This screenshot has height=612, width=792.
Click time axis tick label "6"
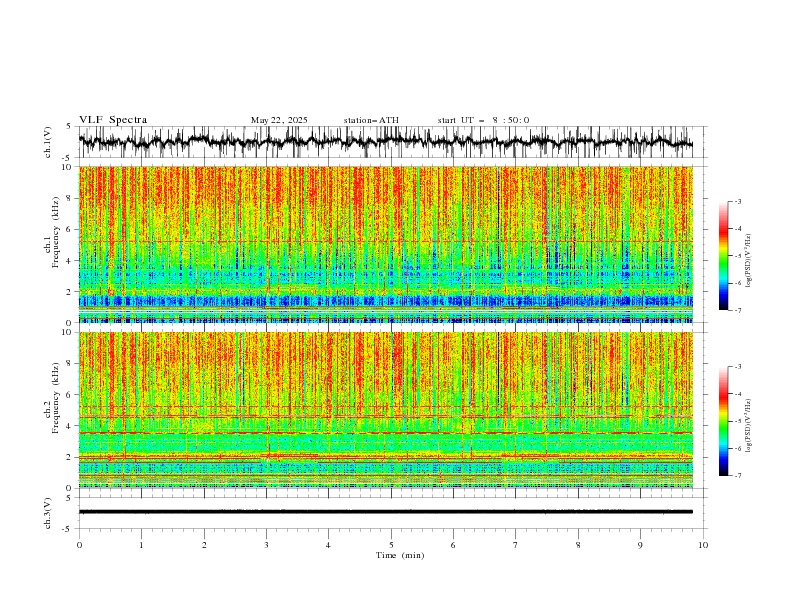click(453, 545)
